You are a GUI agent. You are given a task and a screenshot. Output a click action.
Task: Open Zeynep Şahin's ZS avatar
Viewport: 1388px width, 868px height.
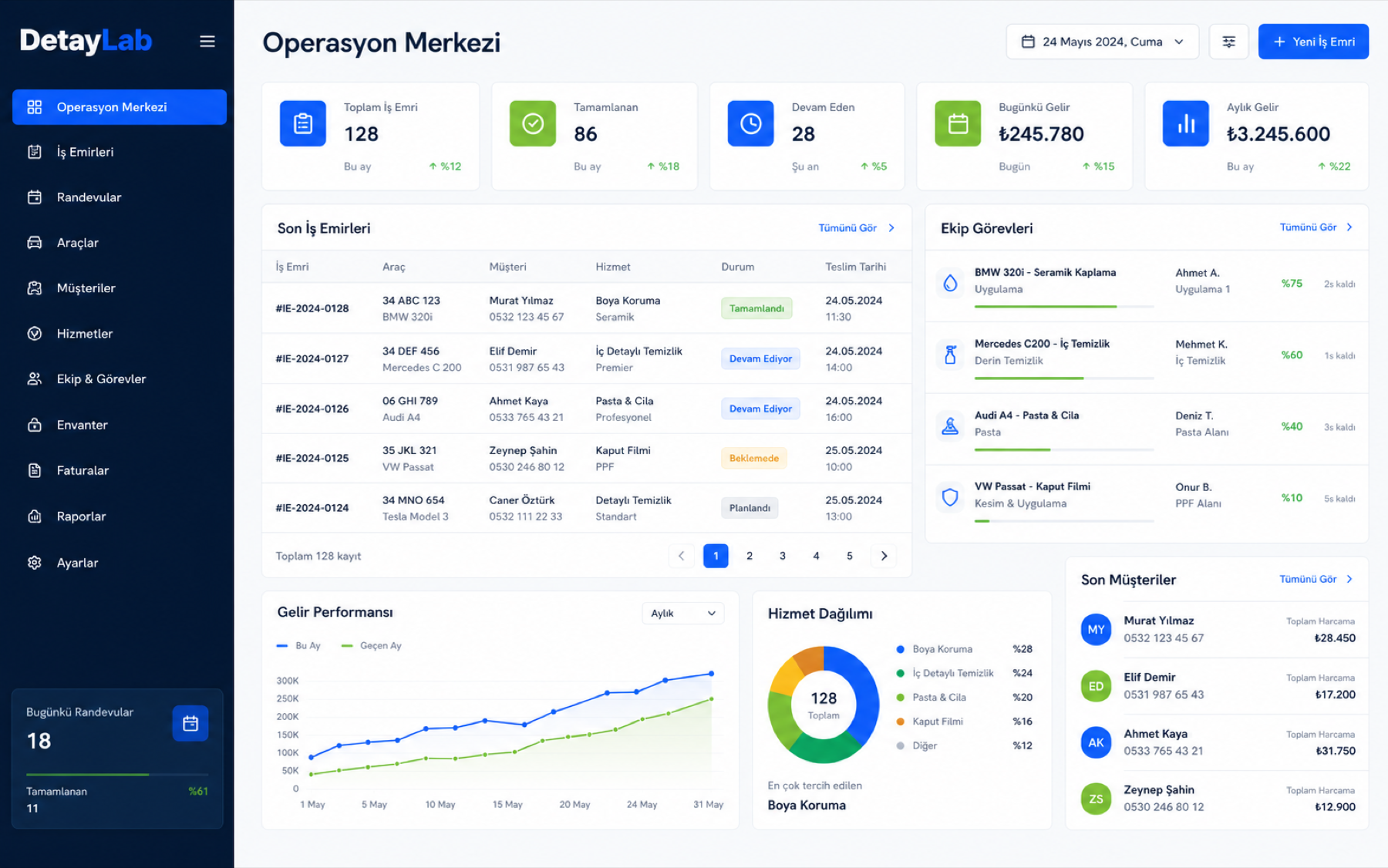click(1096, 799)
